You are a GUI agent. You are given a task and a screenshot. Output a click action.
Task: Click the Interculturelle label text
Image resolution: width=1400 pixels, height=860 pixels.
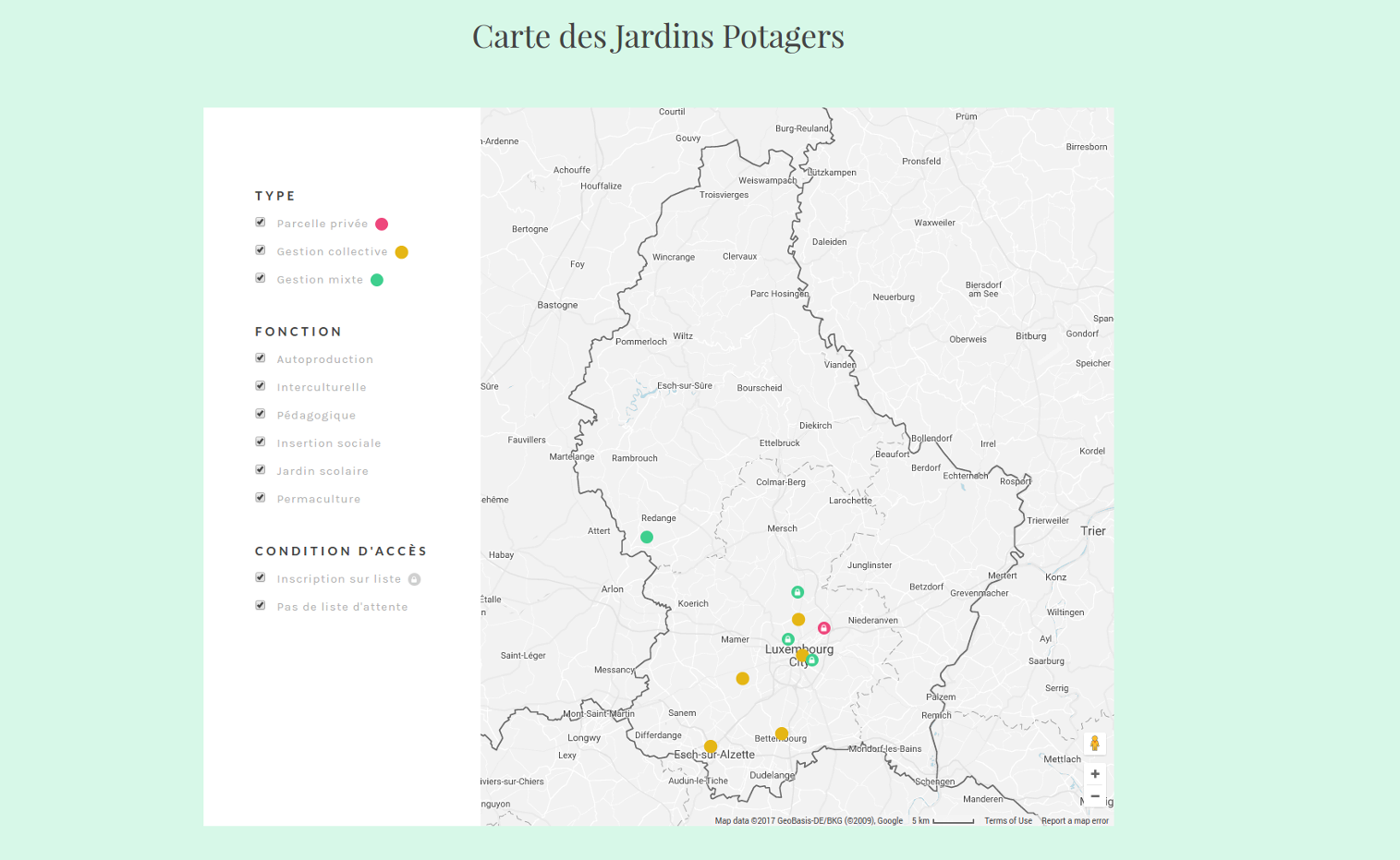[x=322, y=387]
